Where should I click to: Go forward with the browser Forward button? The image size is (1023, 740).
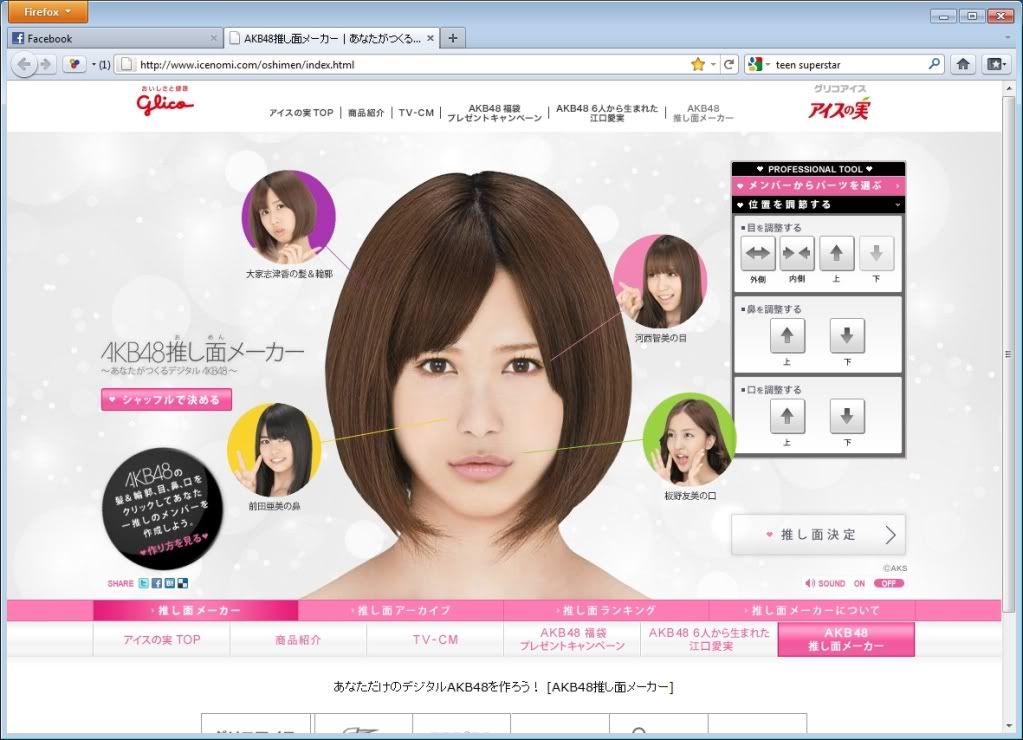(46, 64)
